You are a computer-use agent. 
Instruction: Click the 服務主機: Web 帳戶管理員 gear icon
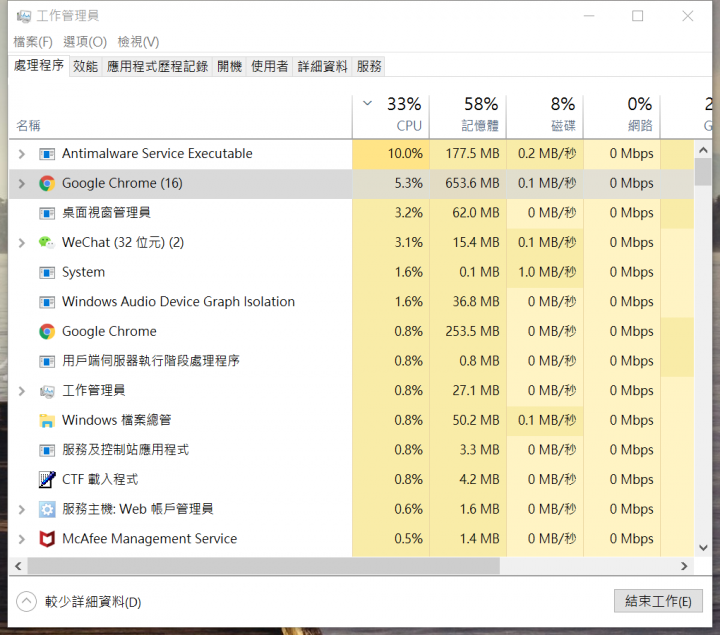[x=47, y=510]
